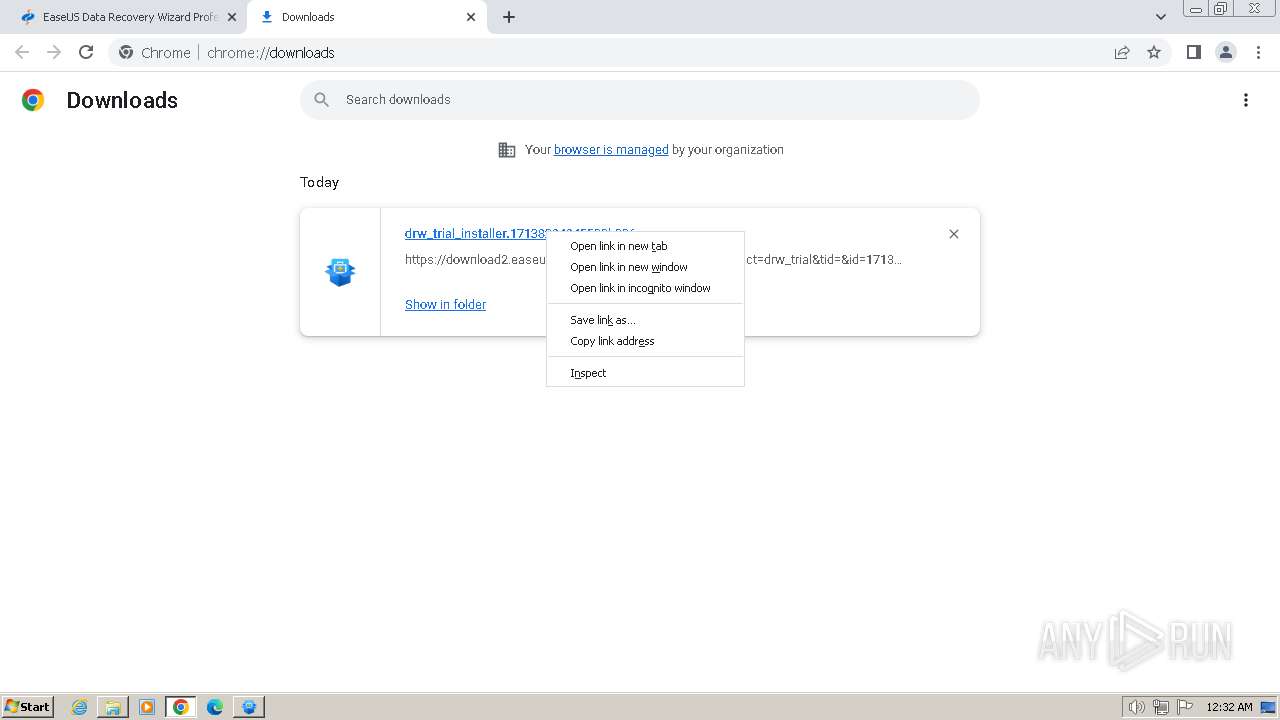Choose Inspect from the context menu
This screenshot has width=1280, height=720.
point(645,373)
